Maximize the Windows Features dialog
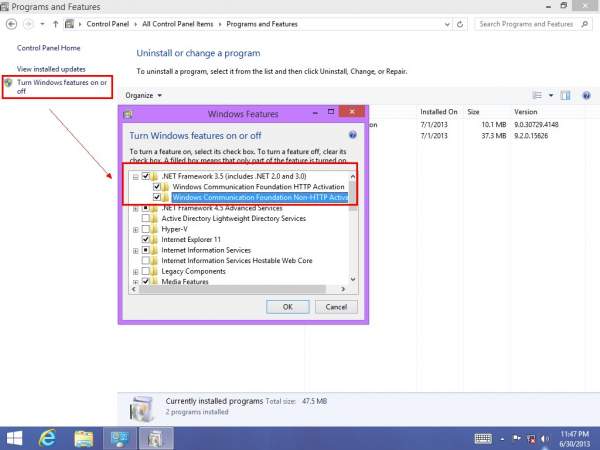This screenshot has height=450, width=600. pyautogui.click(x=331, y=112)
